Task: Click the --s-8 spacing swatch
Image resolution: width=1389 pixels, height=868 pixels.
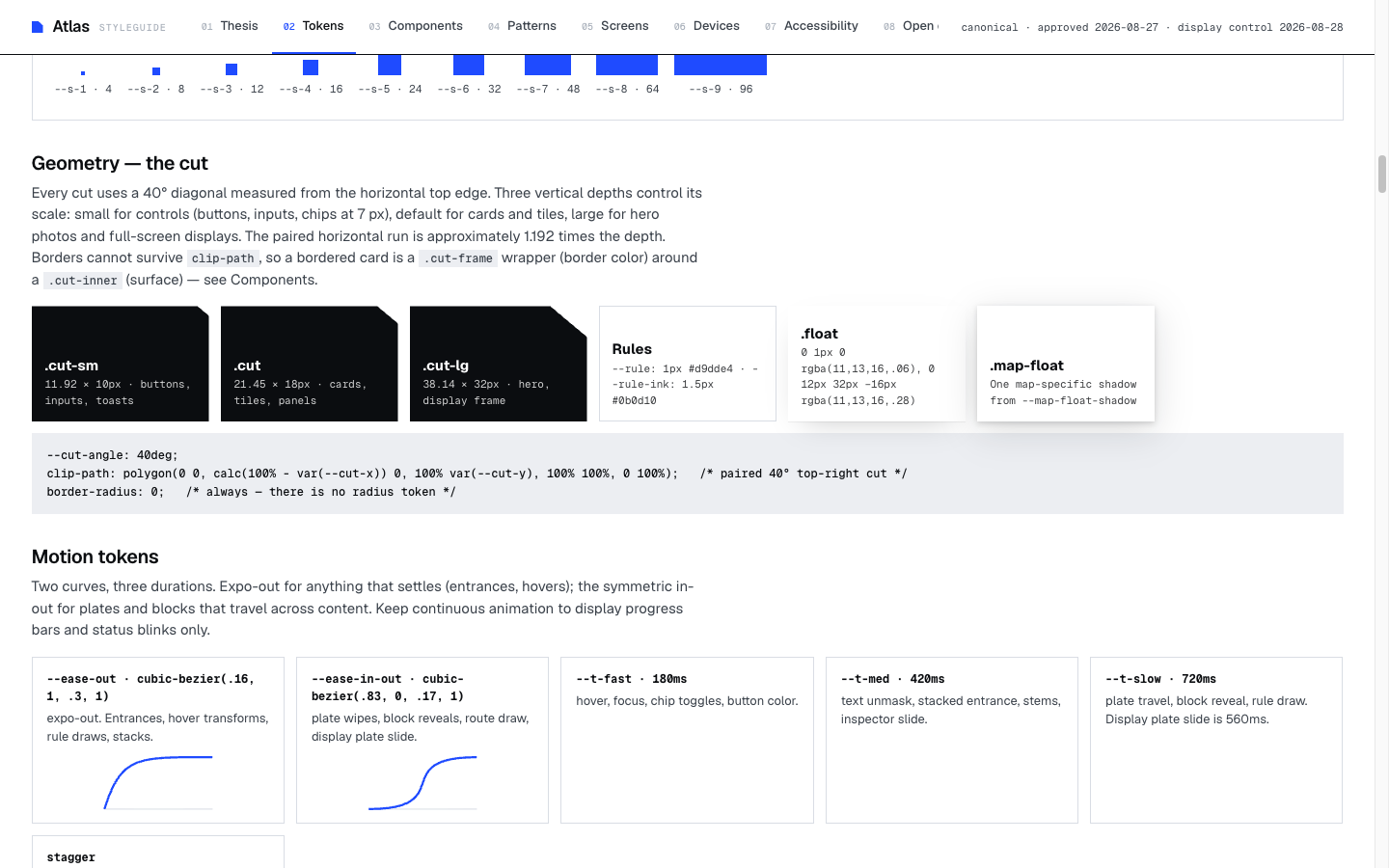Action: click(627, 65)
